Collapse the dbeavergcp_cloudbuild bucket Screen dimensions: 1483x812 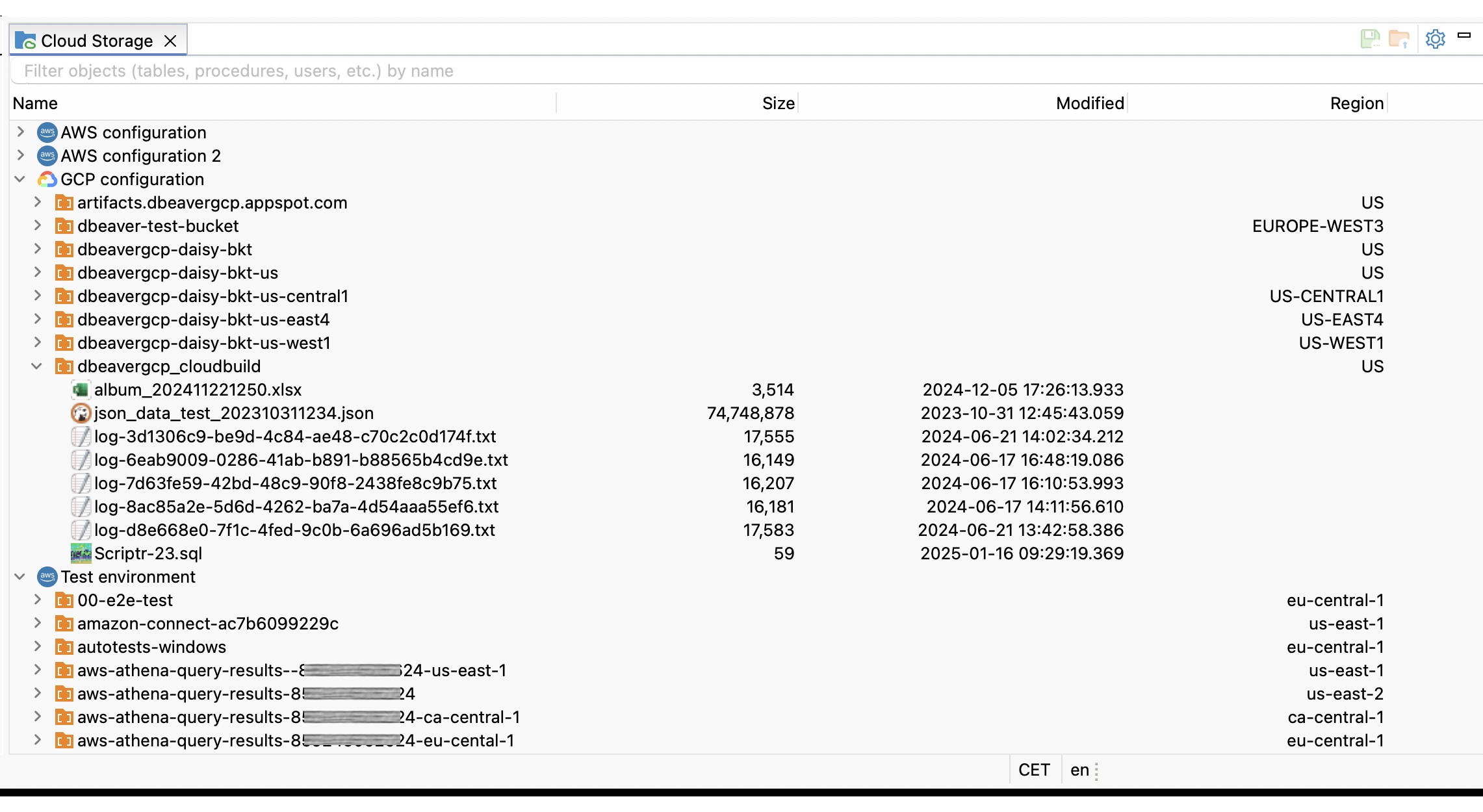tap(38, 366)
